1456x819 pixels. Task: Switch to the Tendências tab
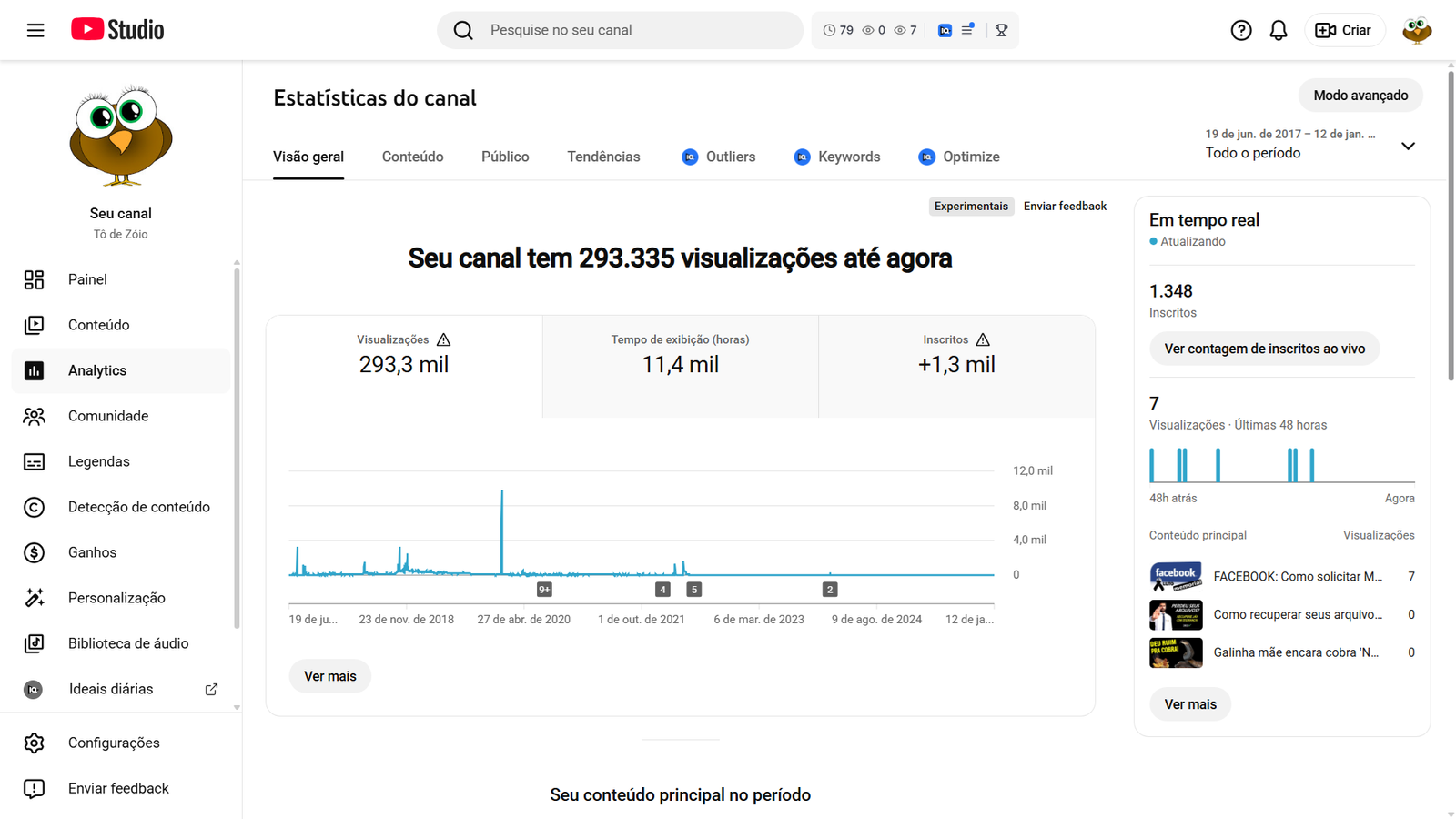(x=603, y=157)
